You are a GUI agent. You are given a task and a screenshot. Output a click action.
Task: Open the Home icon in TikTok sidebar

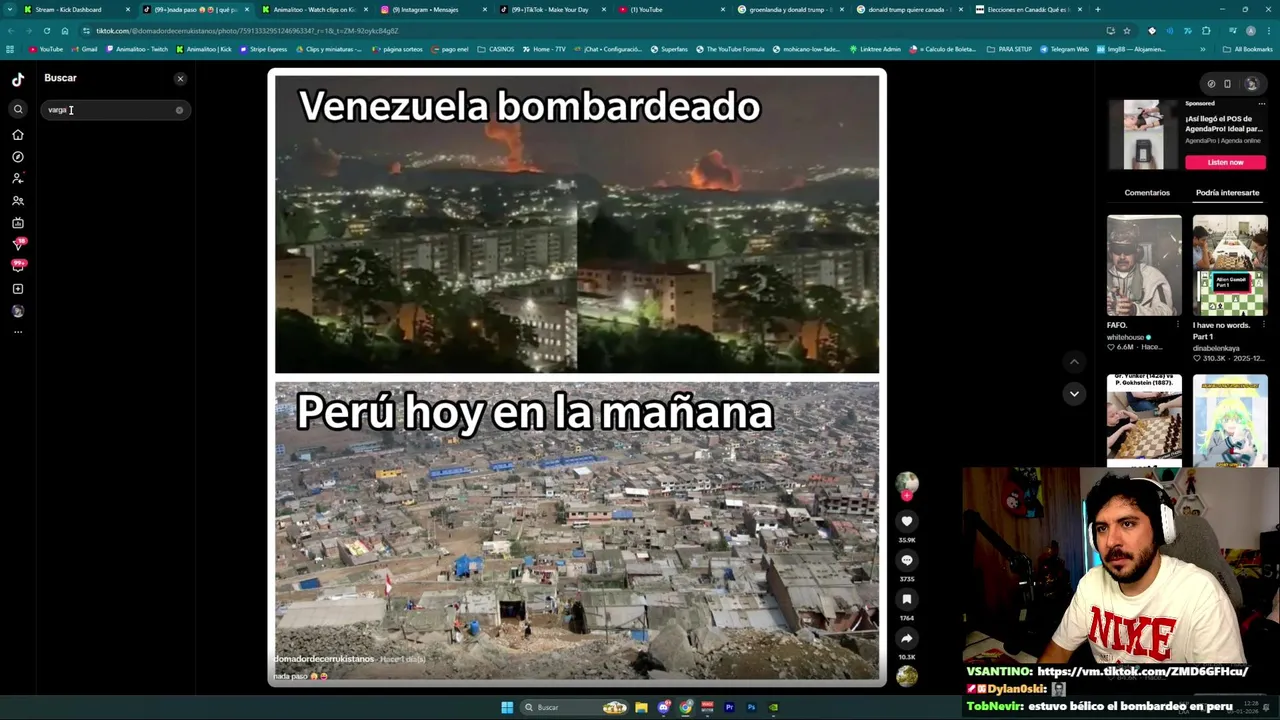[18, 135]
